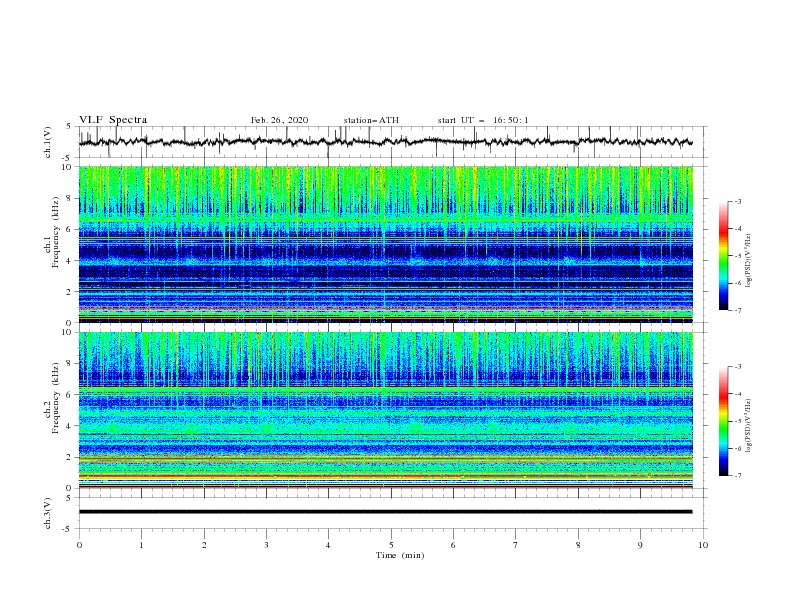Click the "-7" tick on ch.1 colorbar
This screenshot has height=612, width=792.
[737, 310]
